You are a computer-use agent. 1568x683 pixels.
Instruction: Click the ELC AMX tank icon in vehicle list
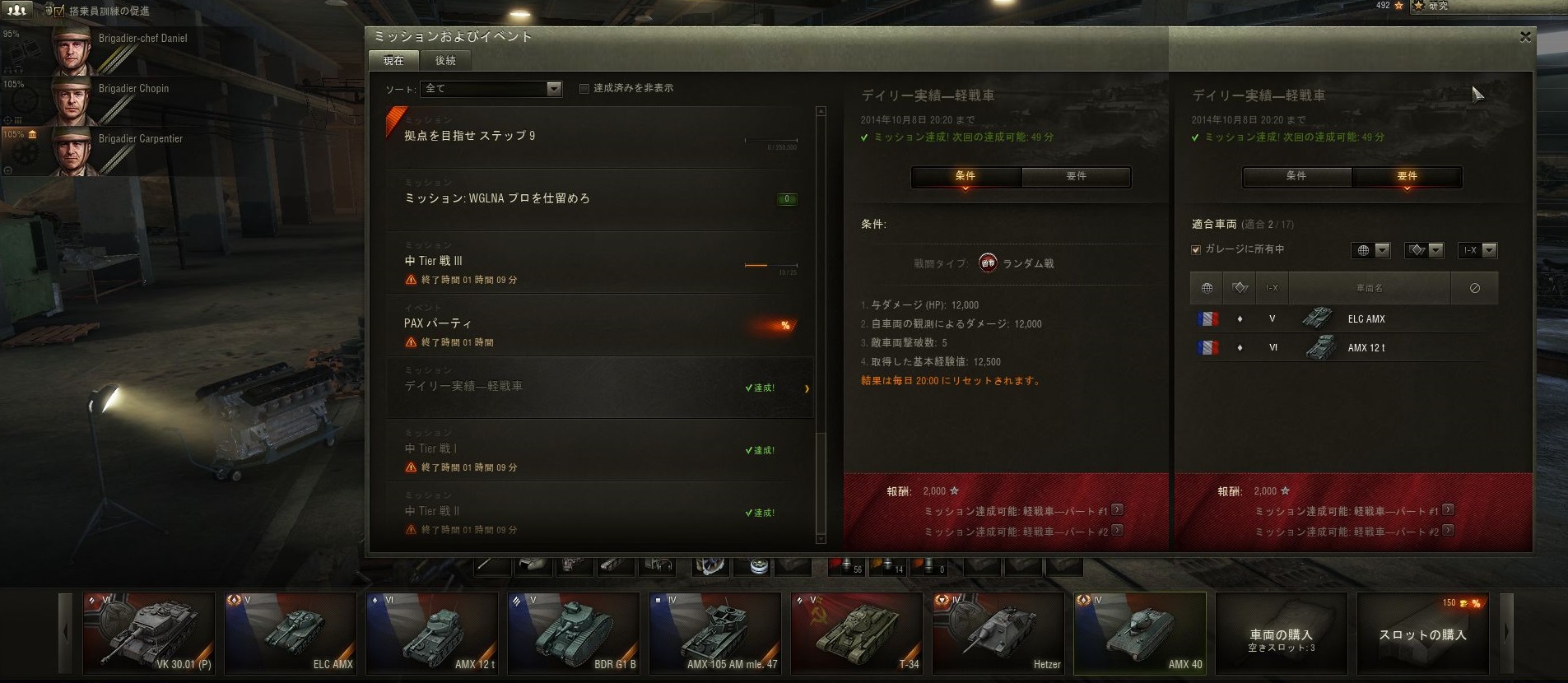[x=1318, y=318]
